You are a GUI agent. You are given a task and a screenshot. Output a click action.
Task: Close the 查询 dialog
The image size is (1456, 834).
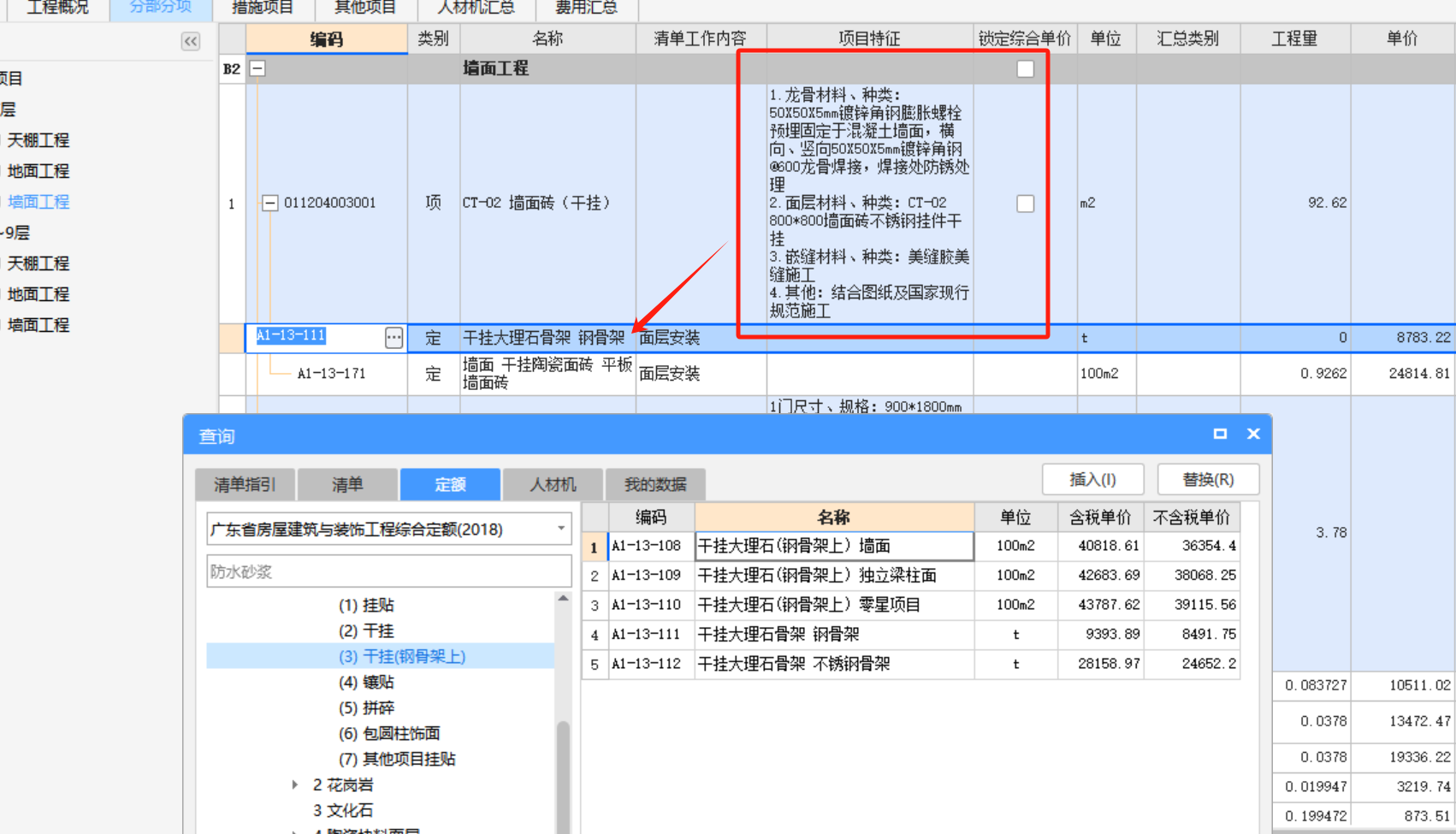(1253, 435)
